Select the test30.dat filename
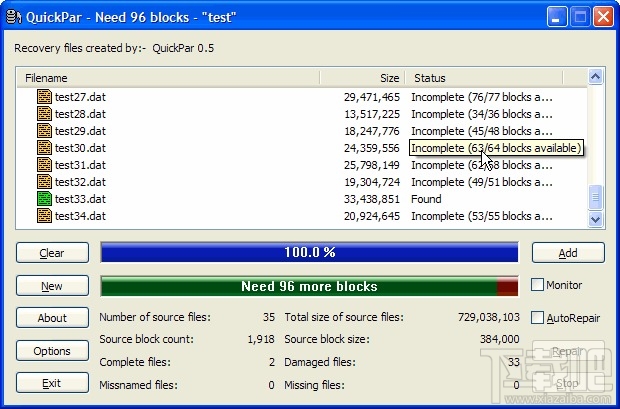Image resolution: width=620 pixels, height=409 pixels. pos(80,148)
